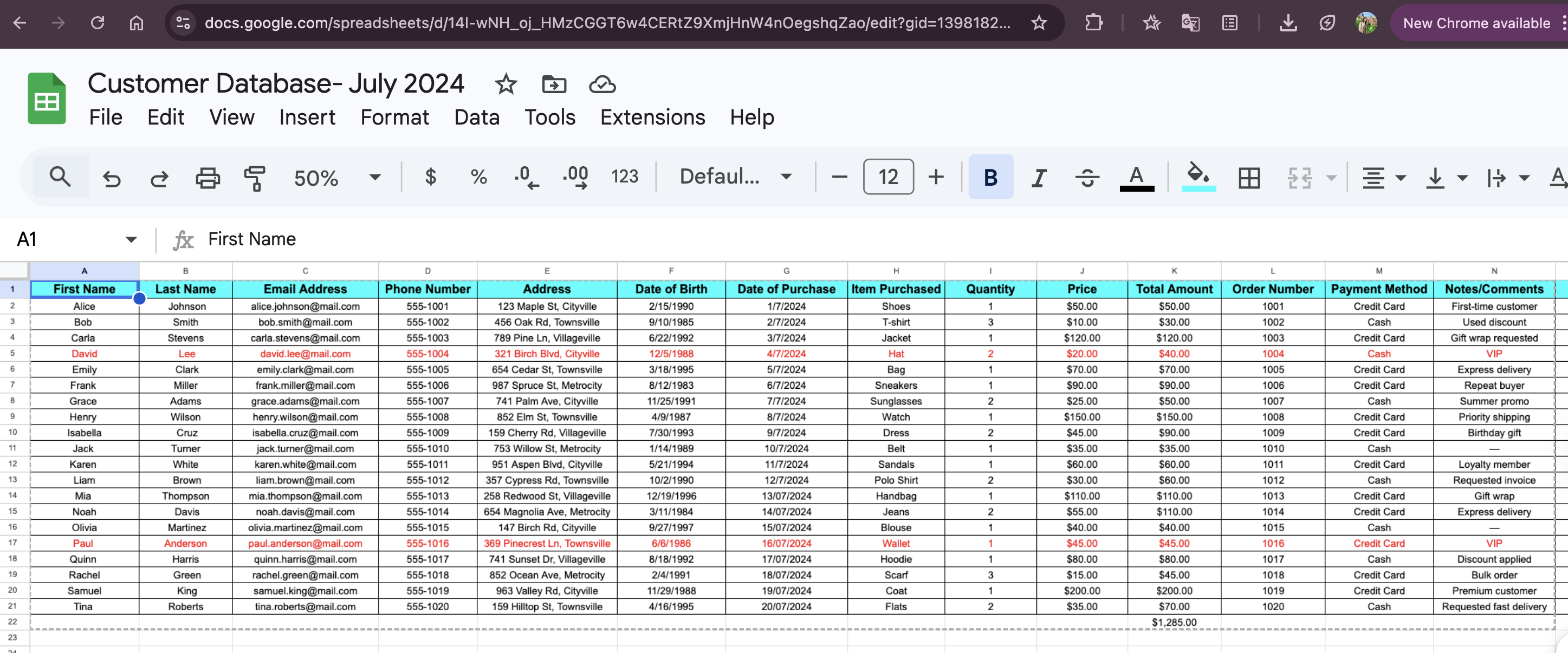
Task: Open the fill color paint bucket
Action: pyautogui.click(x=1197, y=177)
